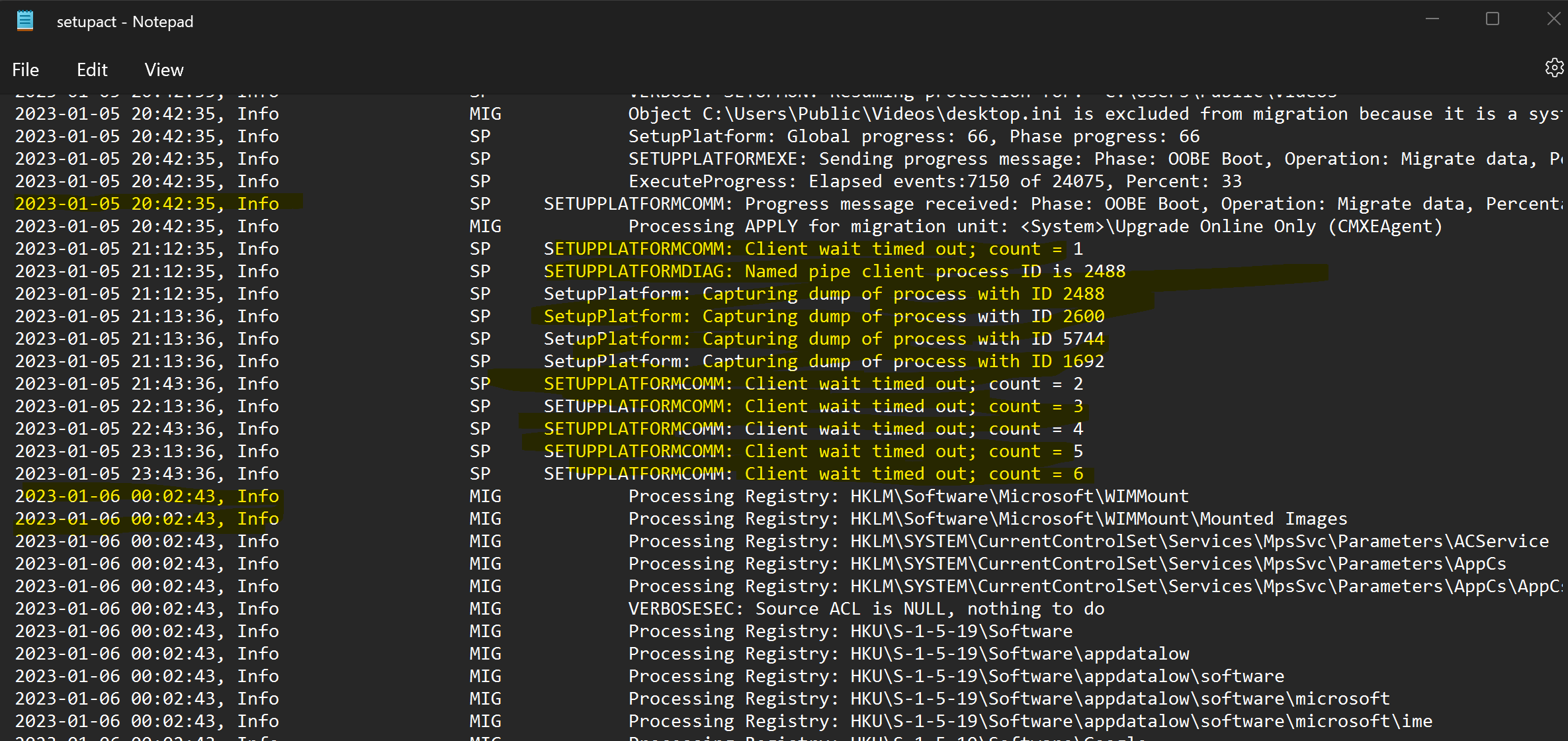Open the Notepad settings gear
This screenshot has height=741, width=1568.
click(1553, 67)
